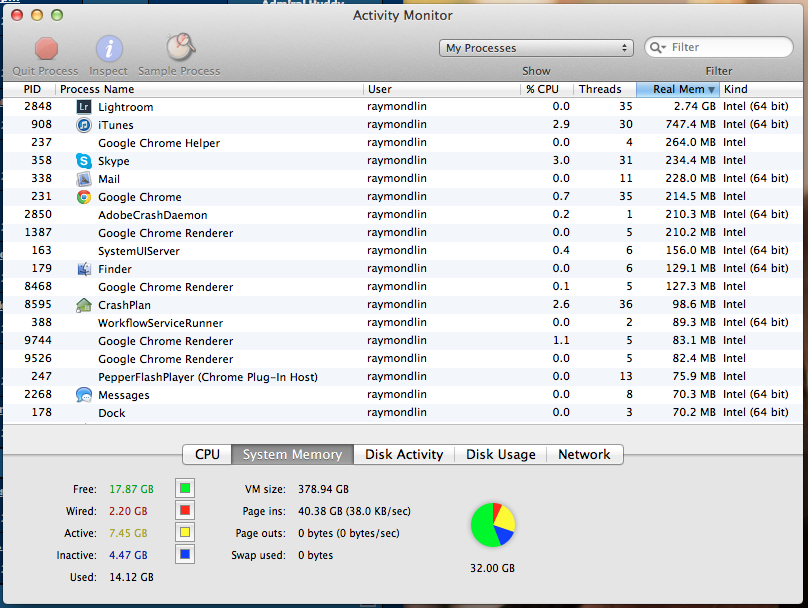Switch to the CPU tab
The image size is (808, 608).
click(x=207, y=454)
